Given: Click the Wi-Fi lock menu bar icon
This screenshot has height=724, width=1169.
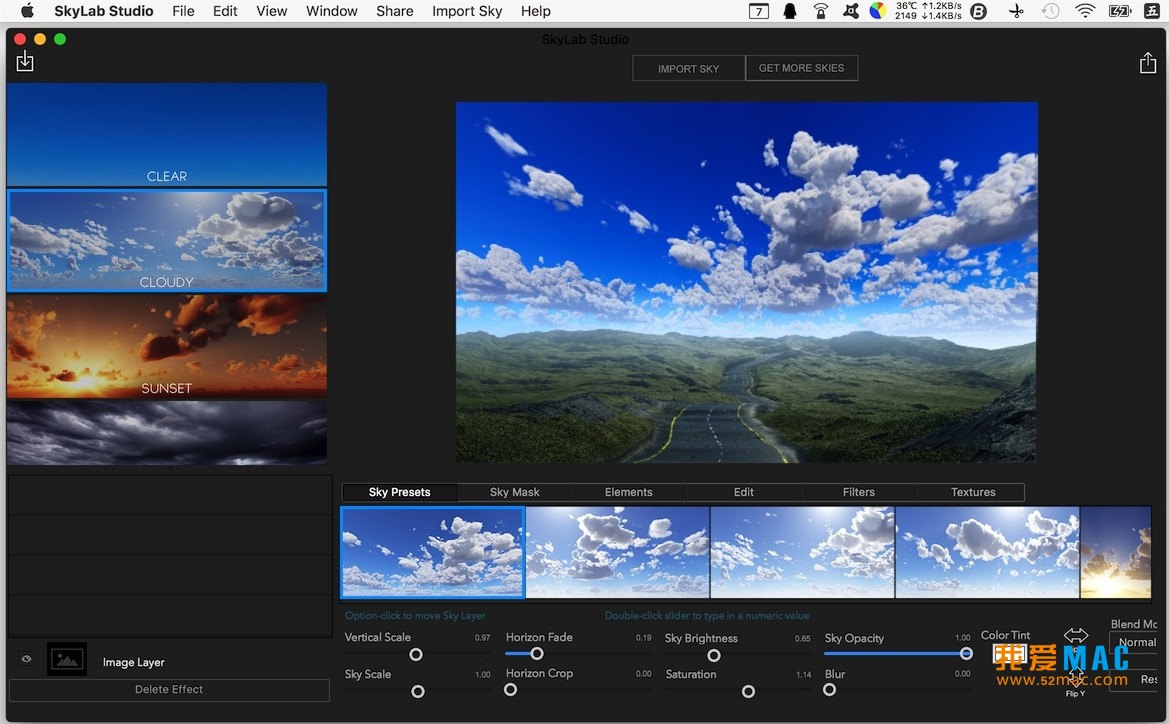Looking at the screenshot, I should point(820,10).
